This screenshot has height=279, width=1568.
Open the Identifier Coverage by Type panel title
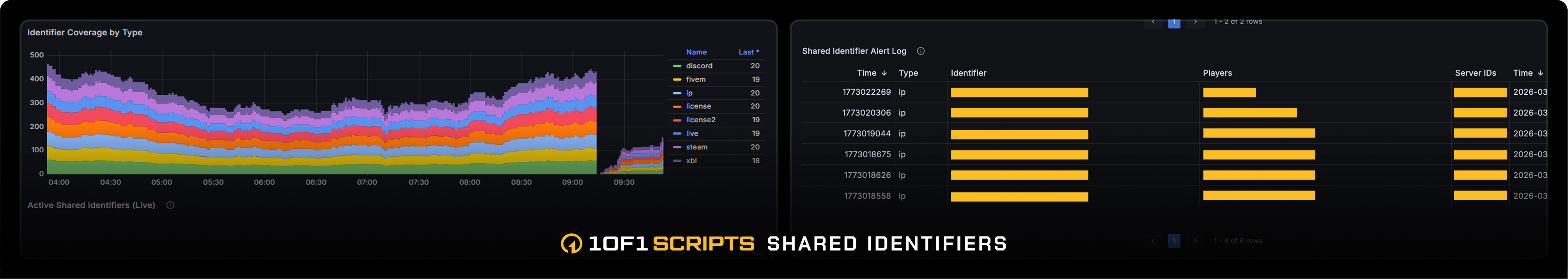85,32
